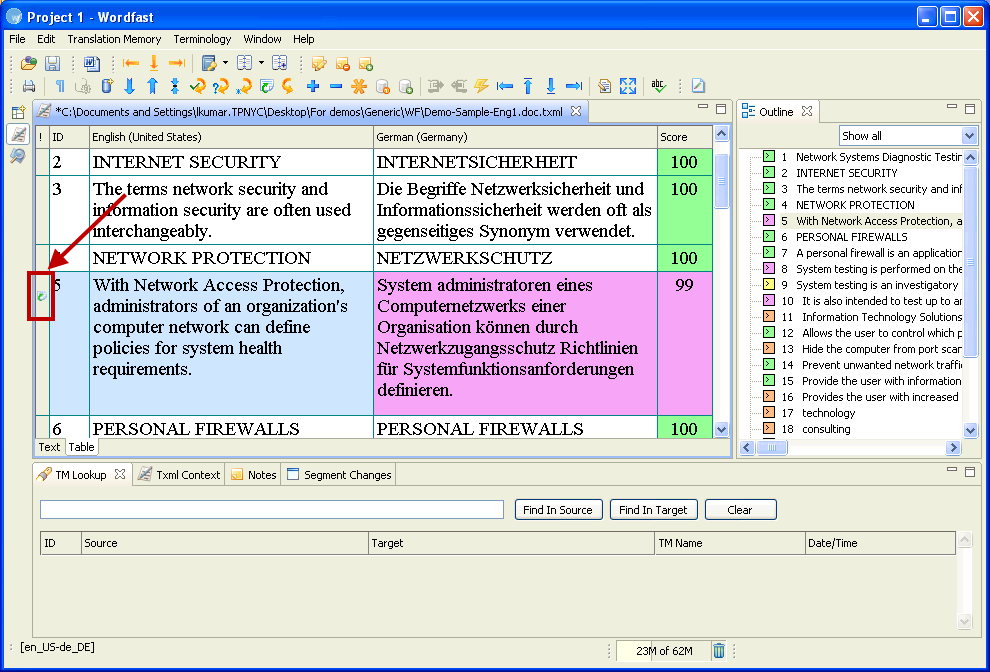Switch to the Text view tab
The height and width of the screenshot is (672, 990).
pyautogui.click(x=49, y=447)
